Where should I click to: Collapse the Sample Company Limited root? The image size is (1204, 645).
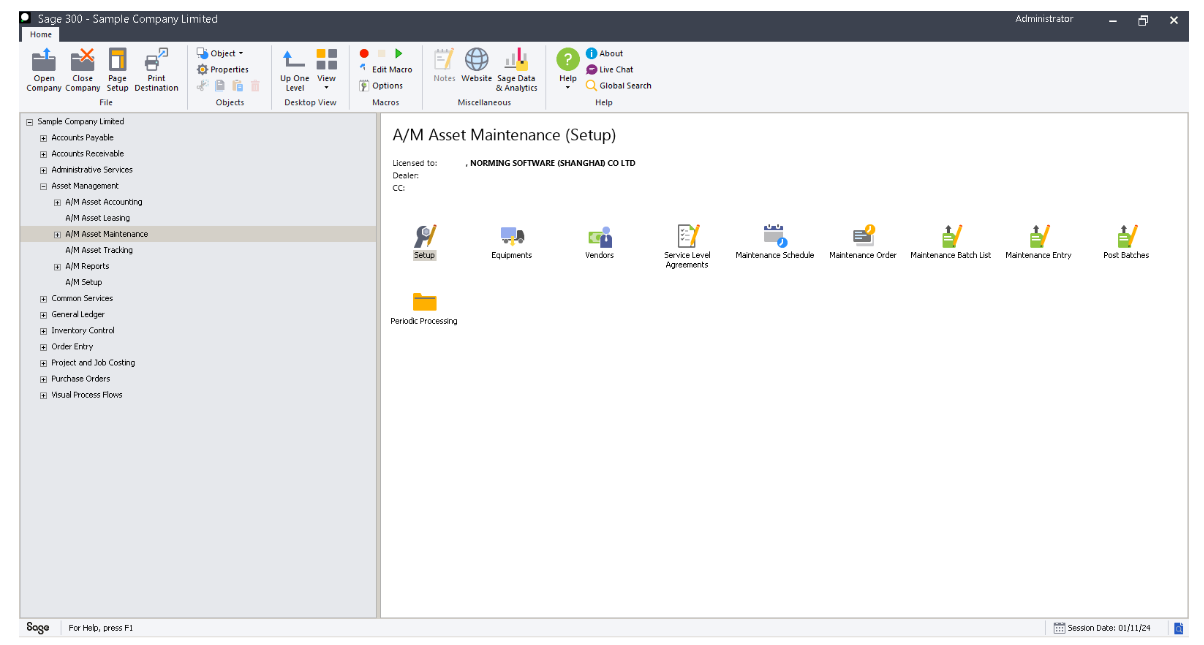coord(29,122)
